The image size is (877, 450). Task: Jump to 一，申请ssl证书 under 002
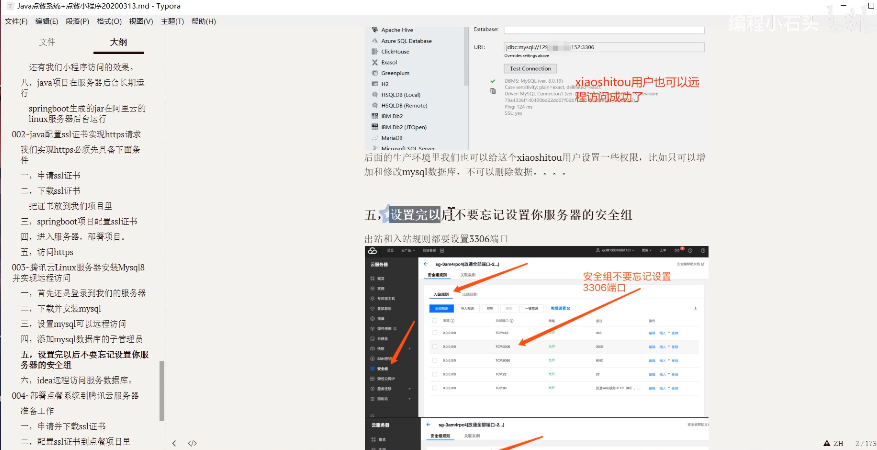50,176
